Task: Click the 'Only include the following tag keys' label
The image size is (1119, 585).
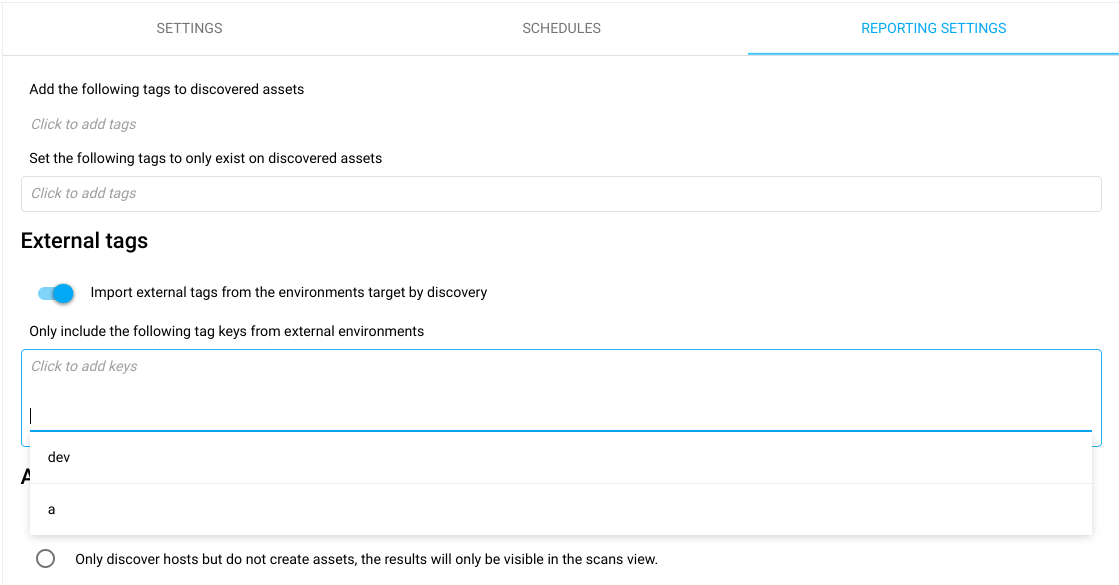Action: pos(226,331)
